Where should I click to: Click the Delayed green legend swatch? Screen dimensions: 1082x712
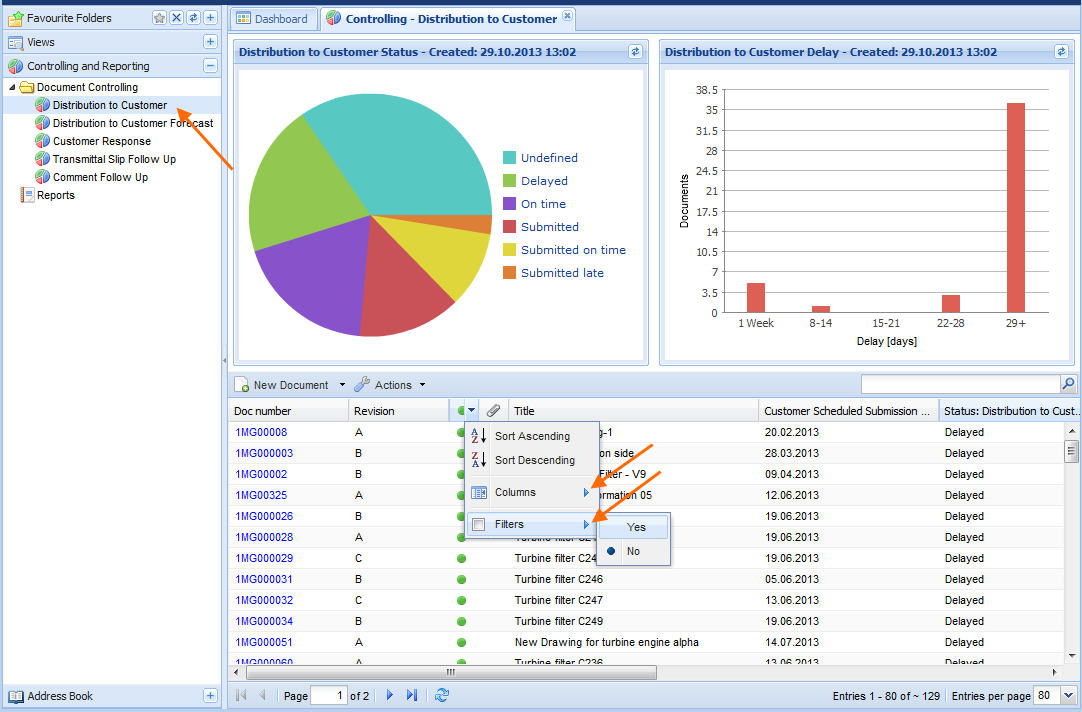pyautogui.click(x=510, y=181)
